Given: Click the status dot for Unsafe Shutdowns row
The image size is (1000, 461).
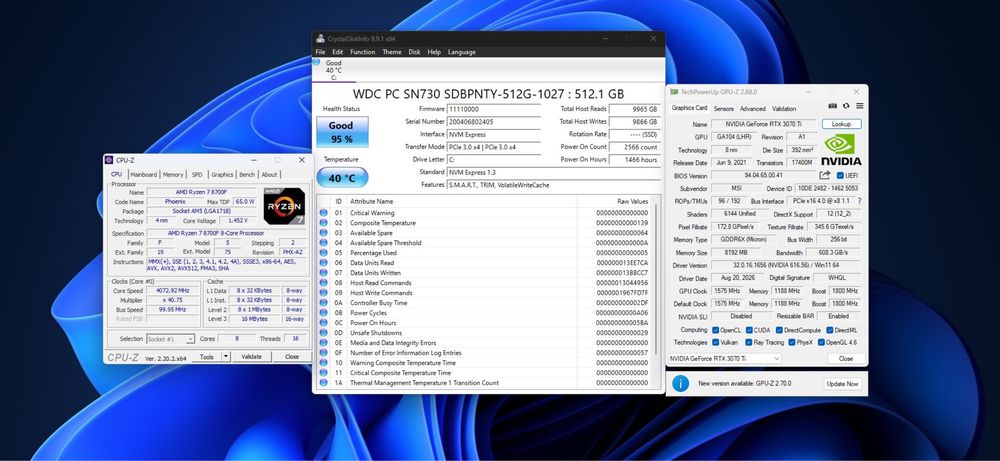Looking at the screenshot, I should tap(323, 333).
